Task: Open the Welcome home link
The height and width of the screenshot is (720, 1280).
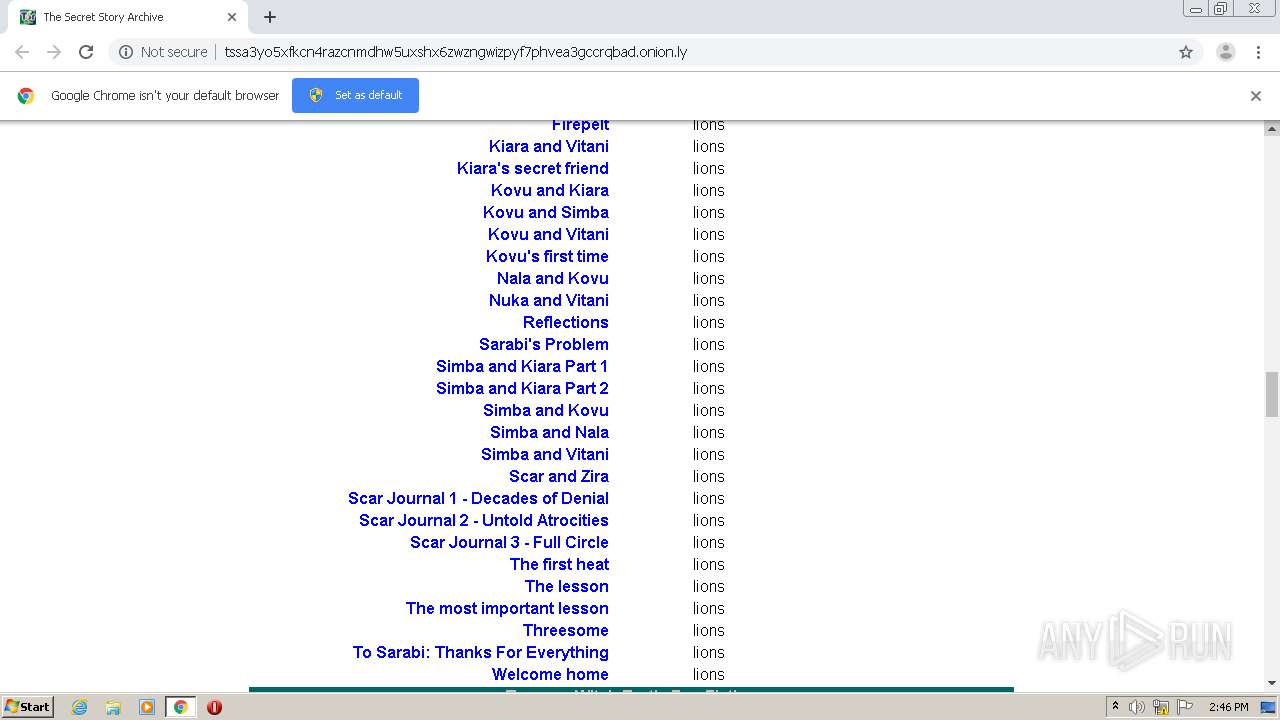Action: tap(550, 674)
